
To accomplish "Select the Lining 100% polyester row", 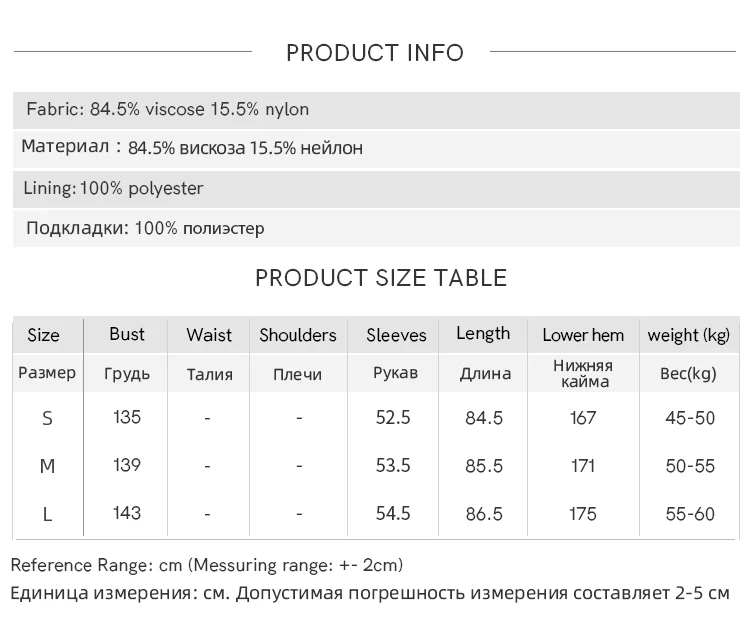I will click(x=376, y=188).
